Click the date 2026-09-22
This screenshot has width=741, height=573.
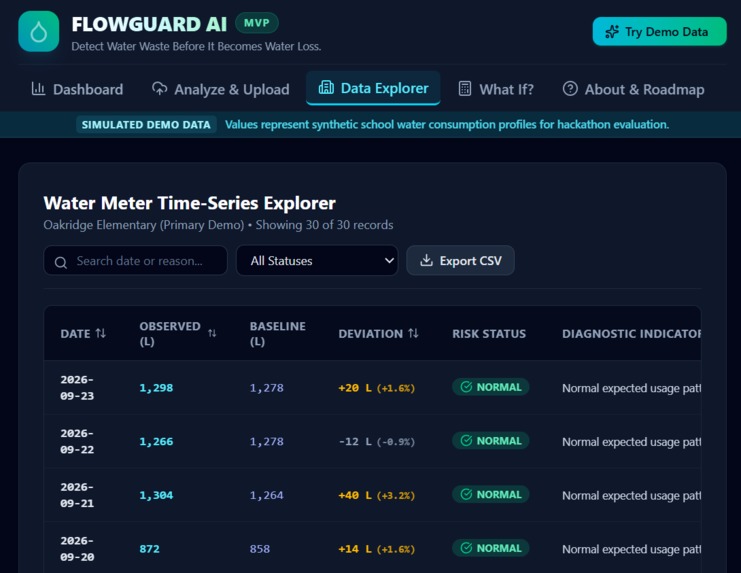77,441
